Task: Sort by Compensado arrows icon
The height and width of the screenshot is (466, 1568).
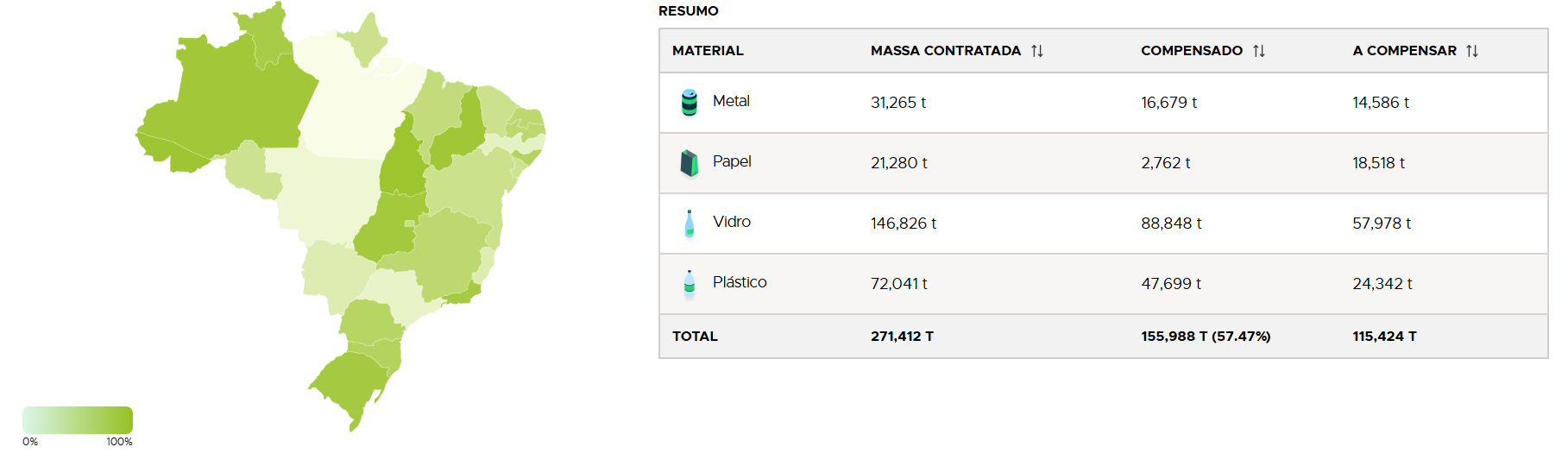Action: (1259, 51)
